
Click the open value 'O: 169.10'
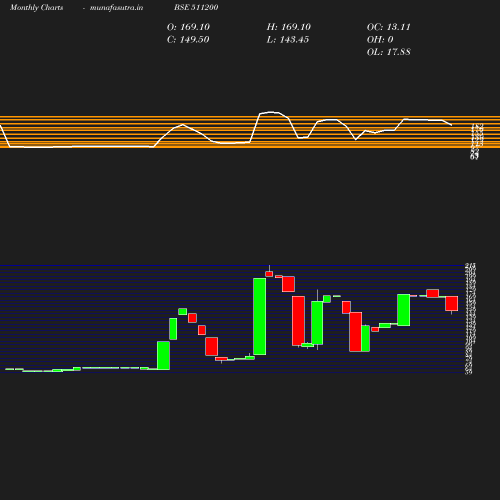tap(188, 27)
